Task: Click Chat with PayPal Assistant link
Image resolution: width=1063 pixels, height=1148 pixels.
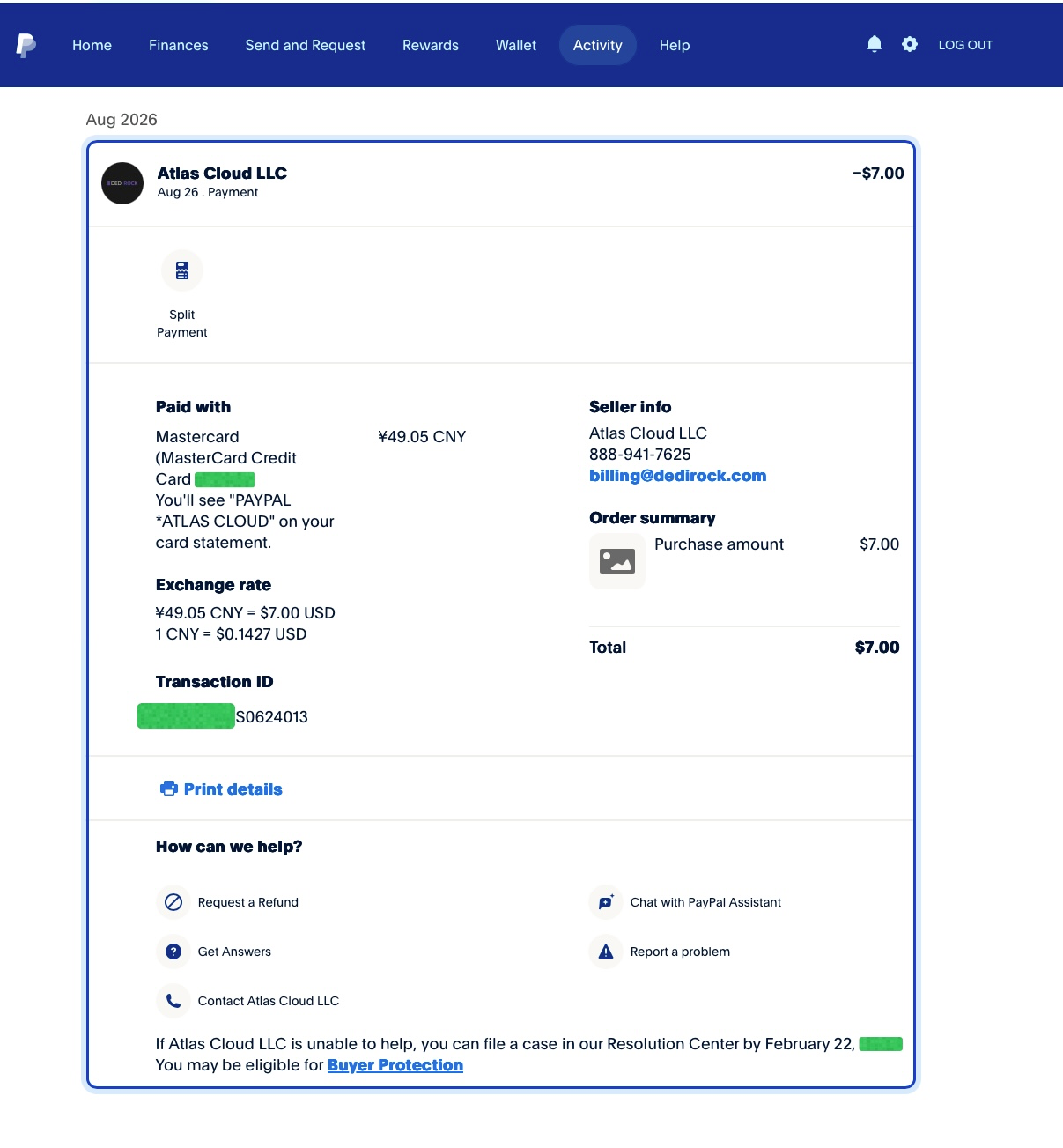Action: [705, 902]
